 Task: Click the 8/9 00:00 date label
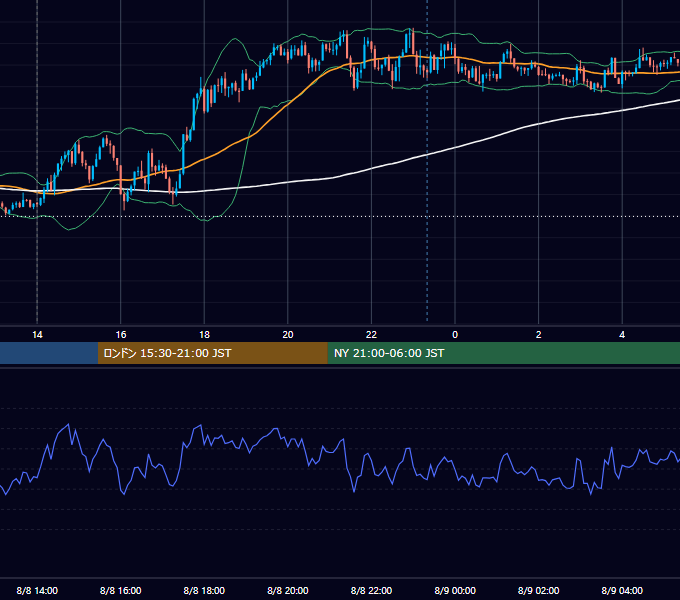(455, 590)
